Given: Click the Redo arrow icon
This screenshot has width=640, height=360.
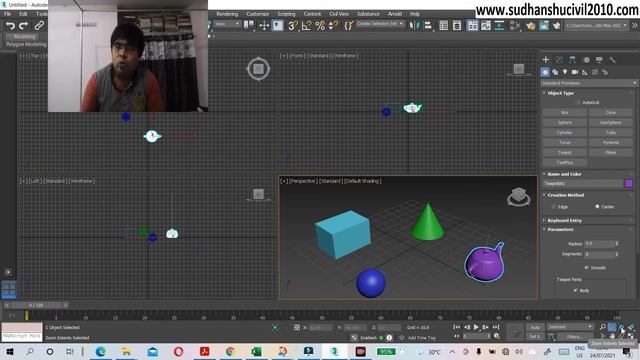Looking at the screenshot, I should (24, 26).
